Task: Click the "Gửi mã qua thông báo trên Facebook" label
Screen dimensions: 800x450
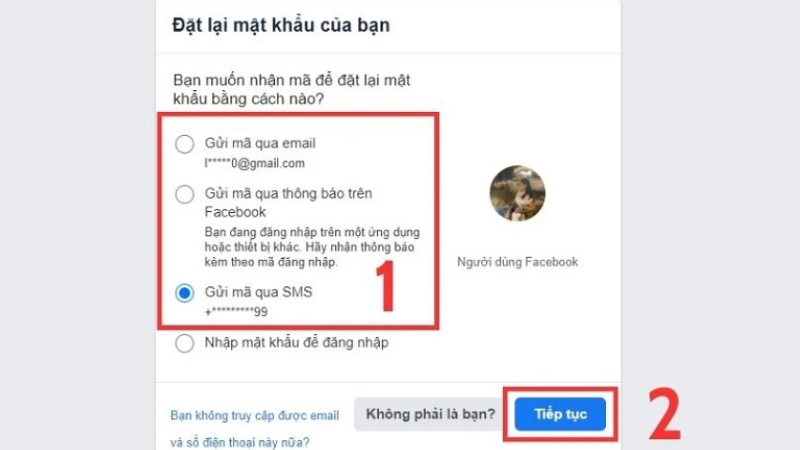Action: coord(288,203)
